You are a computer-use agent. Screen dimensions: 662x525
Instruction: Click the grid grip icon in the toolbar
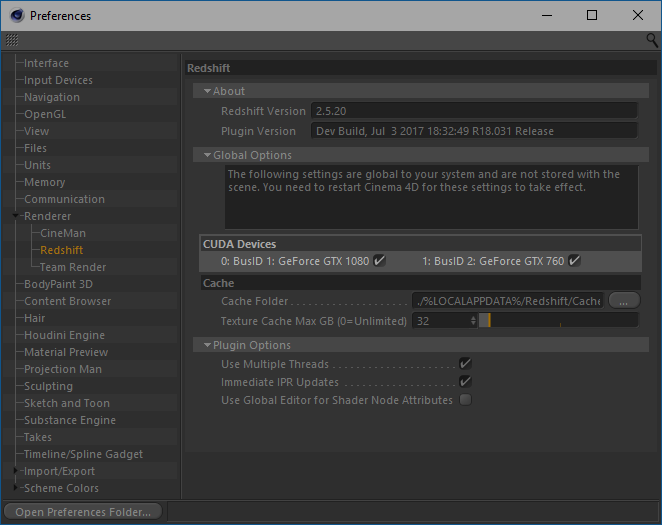coord(12,40)
